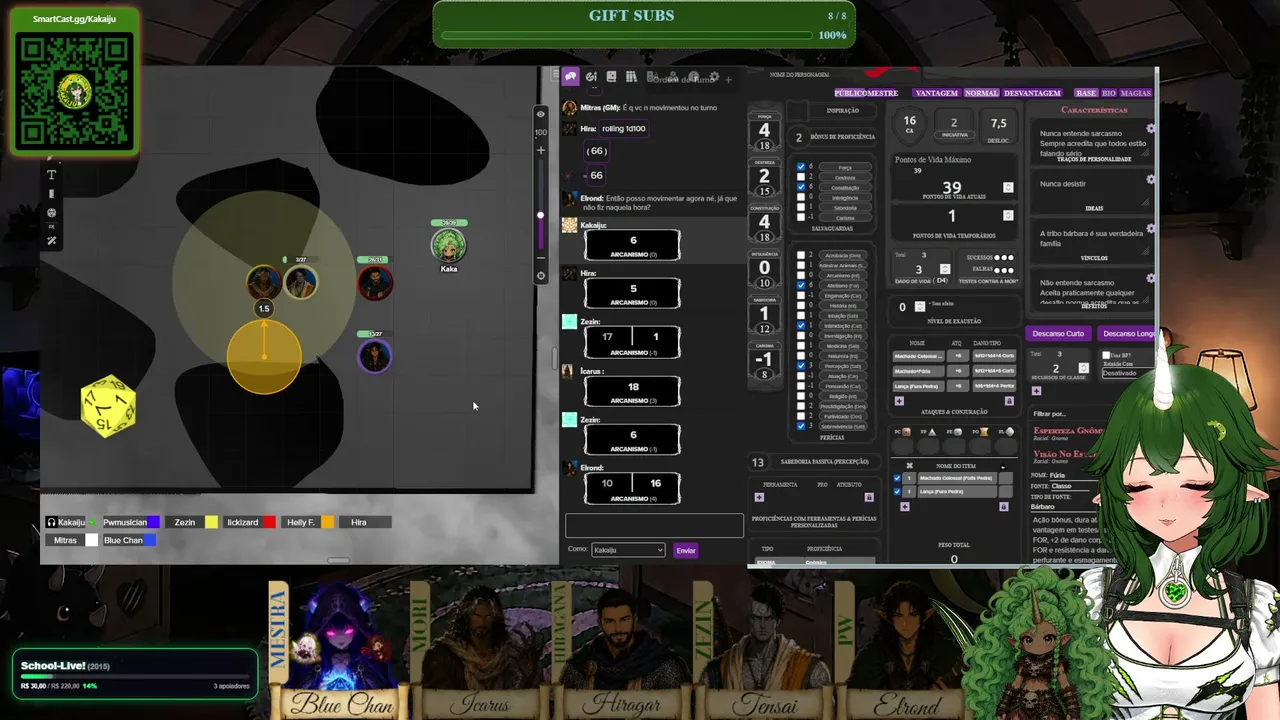The height and width of the screenshot is (720, 1280).
Task: Click the PO gold coin currency icon
Action: click(x=985, y=432)
